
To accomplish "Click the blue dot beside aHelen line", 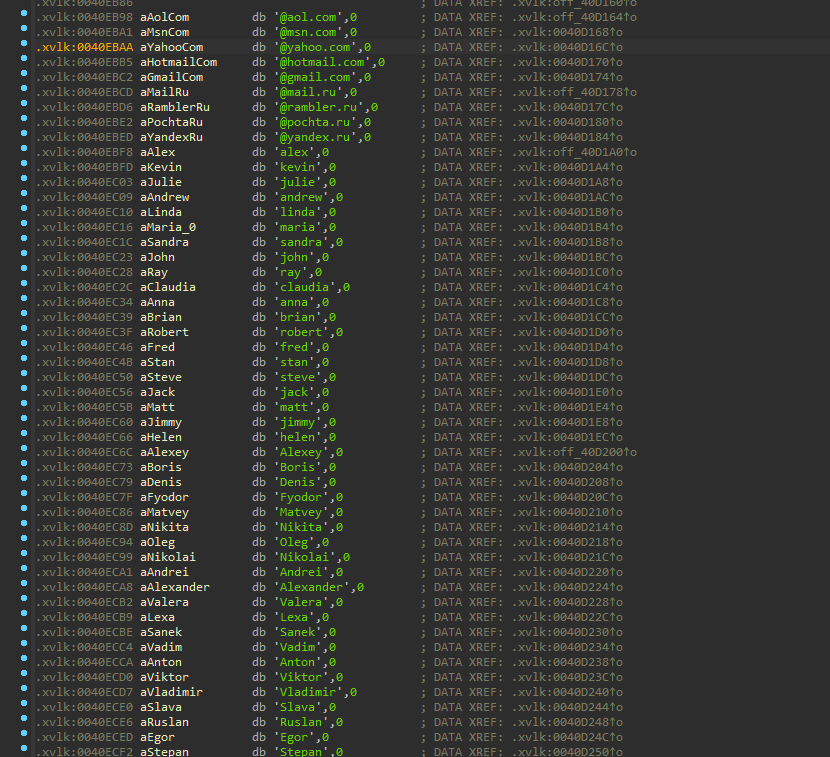I will [x=24, y=437].
